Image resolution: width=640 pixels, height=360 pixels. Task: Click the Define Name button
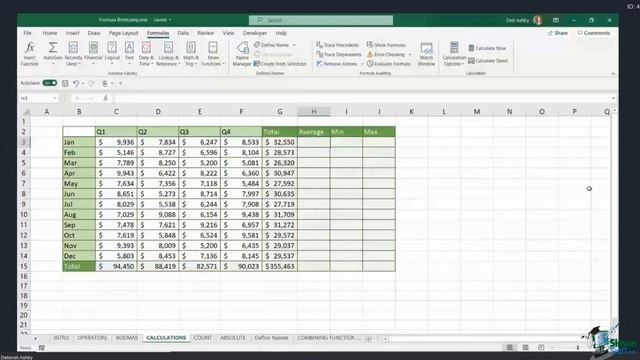(271, 45)
